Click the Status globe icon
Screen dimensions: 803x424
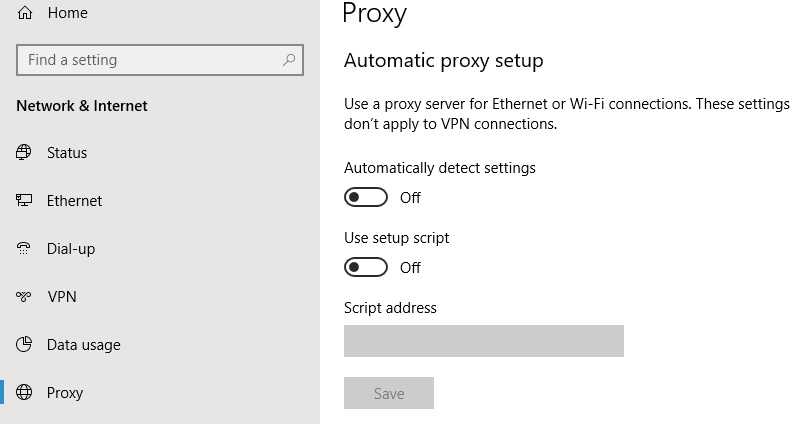click(24, 153)
